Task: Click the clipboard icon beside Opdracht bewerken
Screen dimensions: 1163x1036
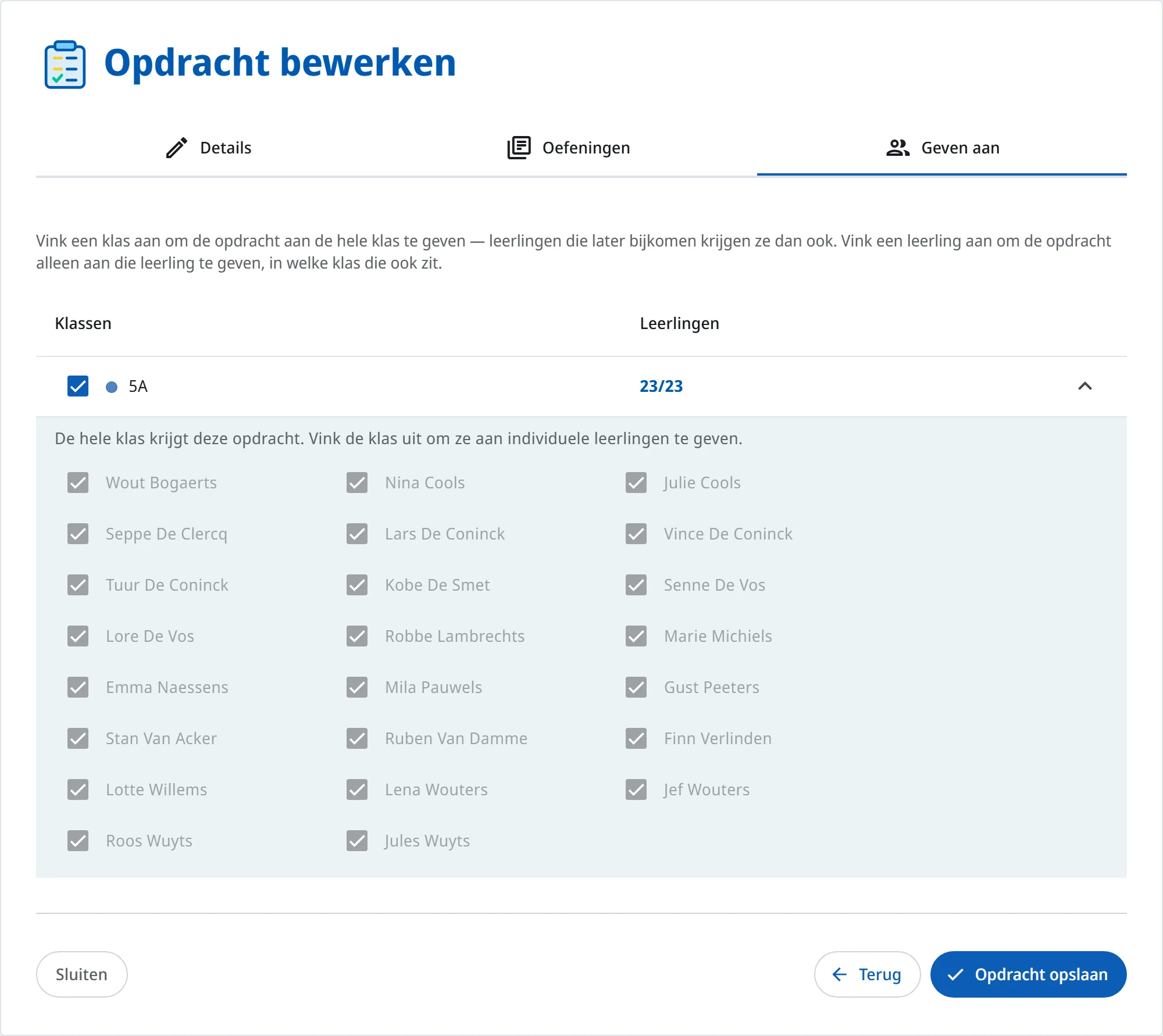Action: 65,64
